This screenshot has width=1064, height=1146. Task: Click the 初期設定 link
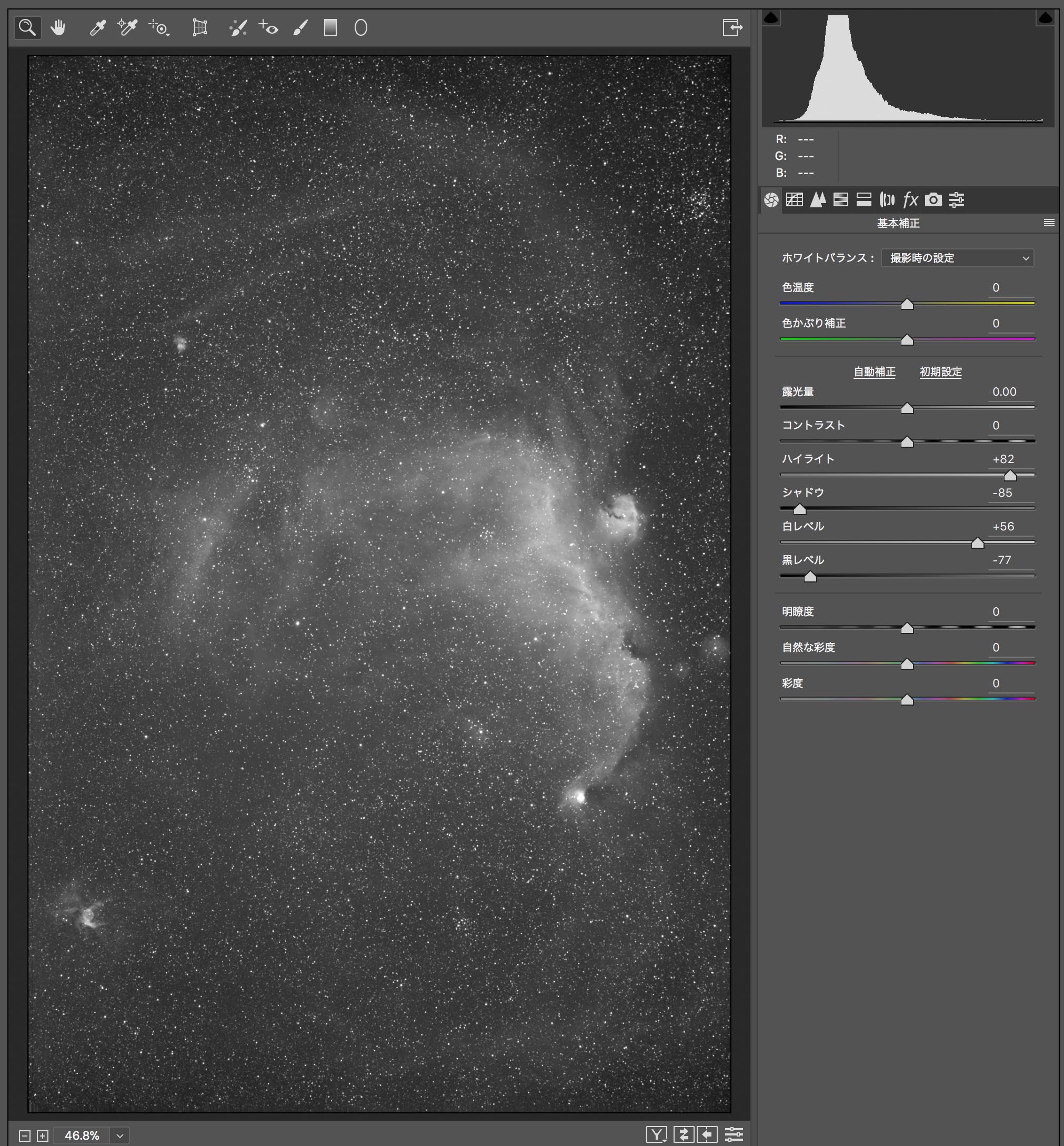pyautogui.click(x=940, y=372)
